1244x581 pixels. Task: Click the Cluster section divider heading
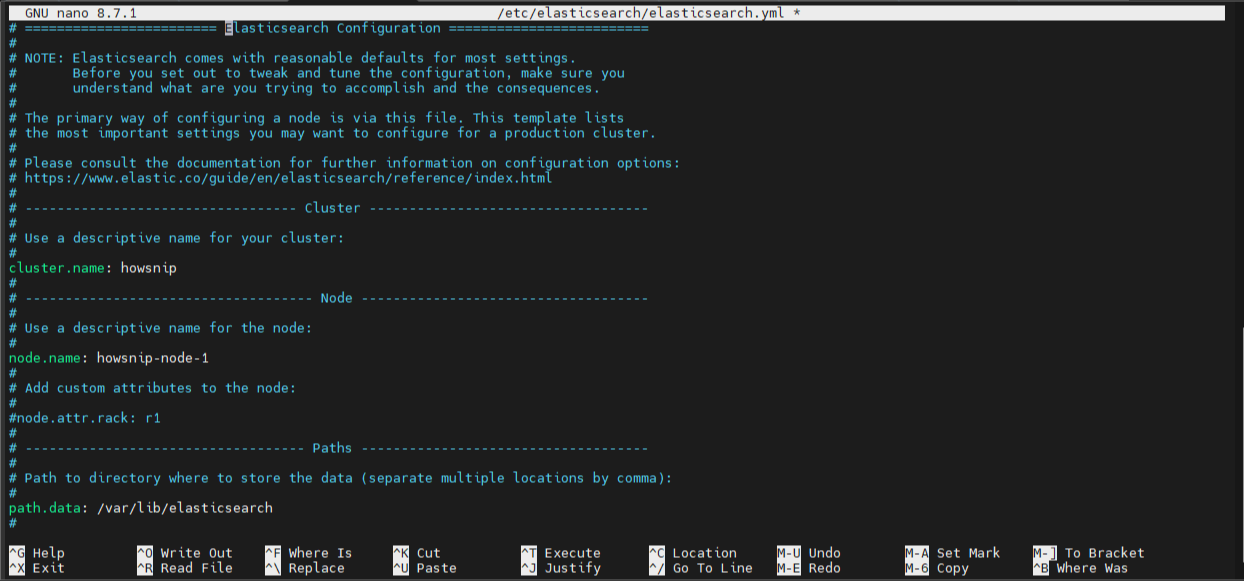(329, 208)
